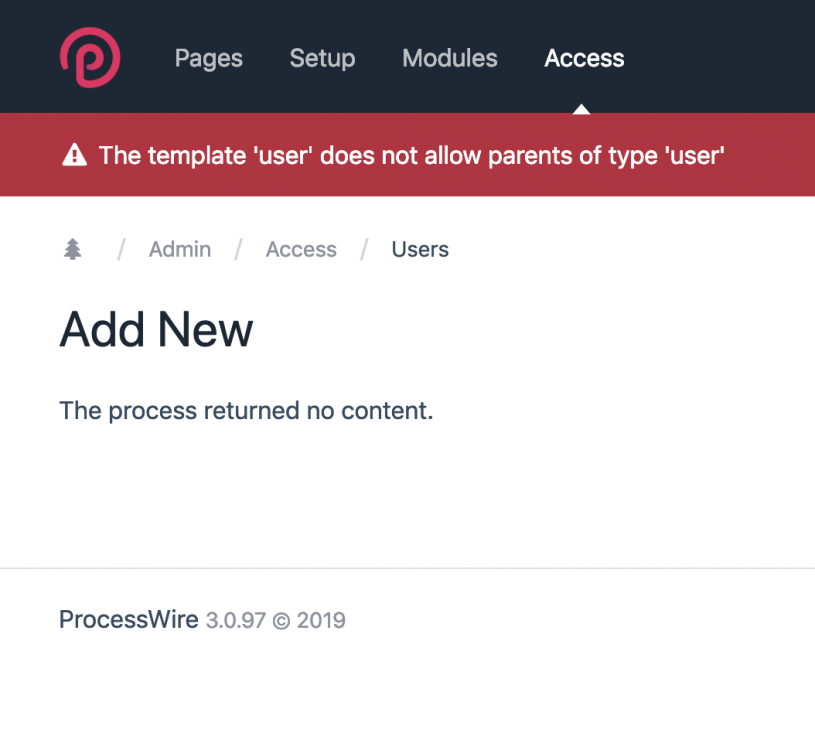This screenshot has height=750, width=815.
Task: Click the slash separator after the tree icon
Action: (120, 249)
